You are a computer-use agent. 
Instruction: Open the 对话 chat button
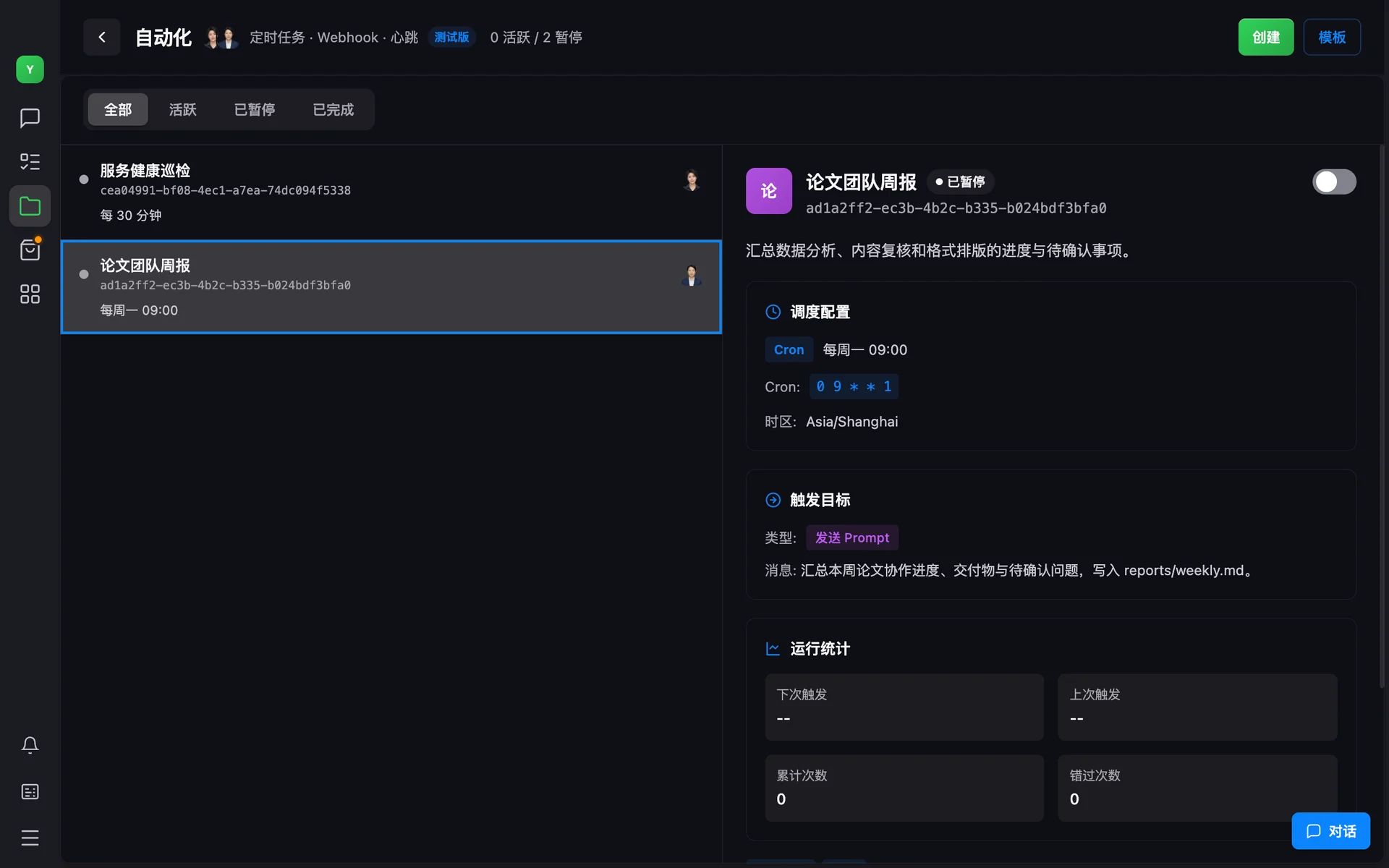1331,831
